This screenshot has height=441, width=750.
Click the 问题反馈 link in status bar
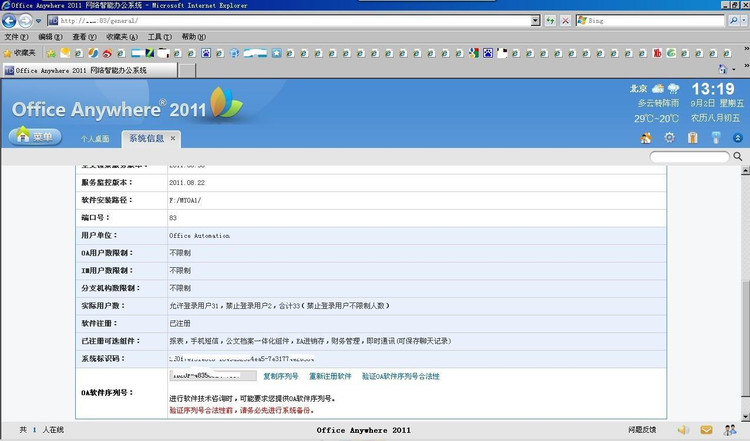(642, 430)
